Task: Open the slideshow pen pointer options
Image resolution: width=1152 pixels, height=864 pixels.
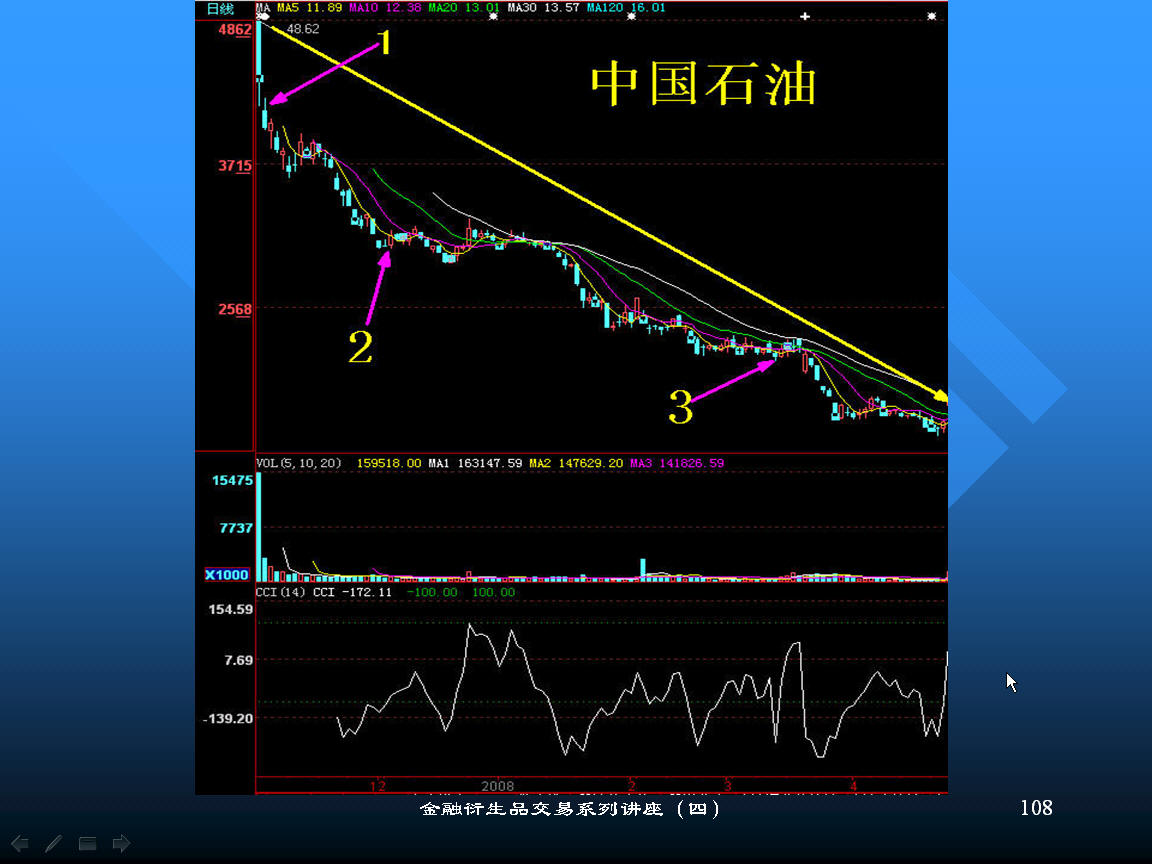Action: [54, 843]
